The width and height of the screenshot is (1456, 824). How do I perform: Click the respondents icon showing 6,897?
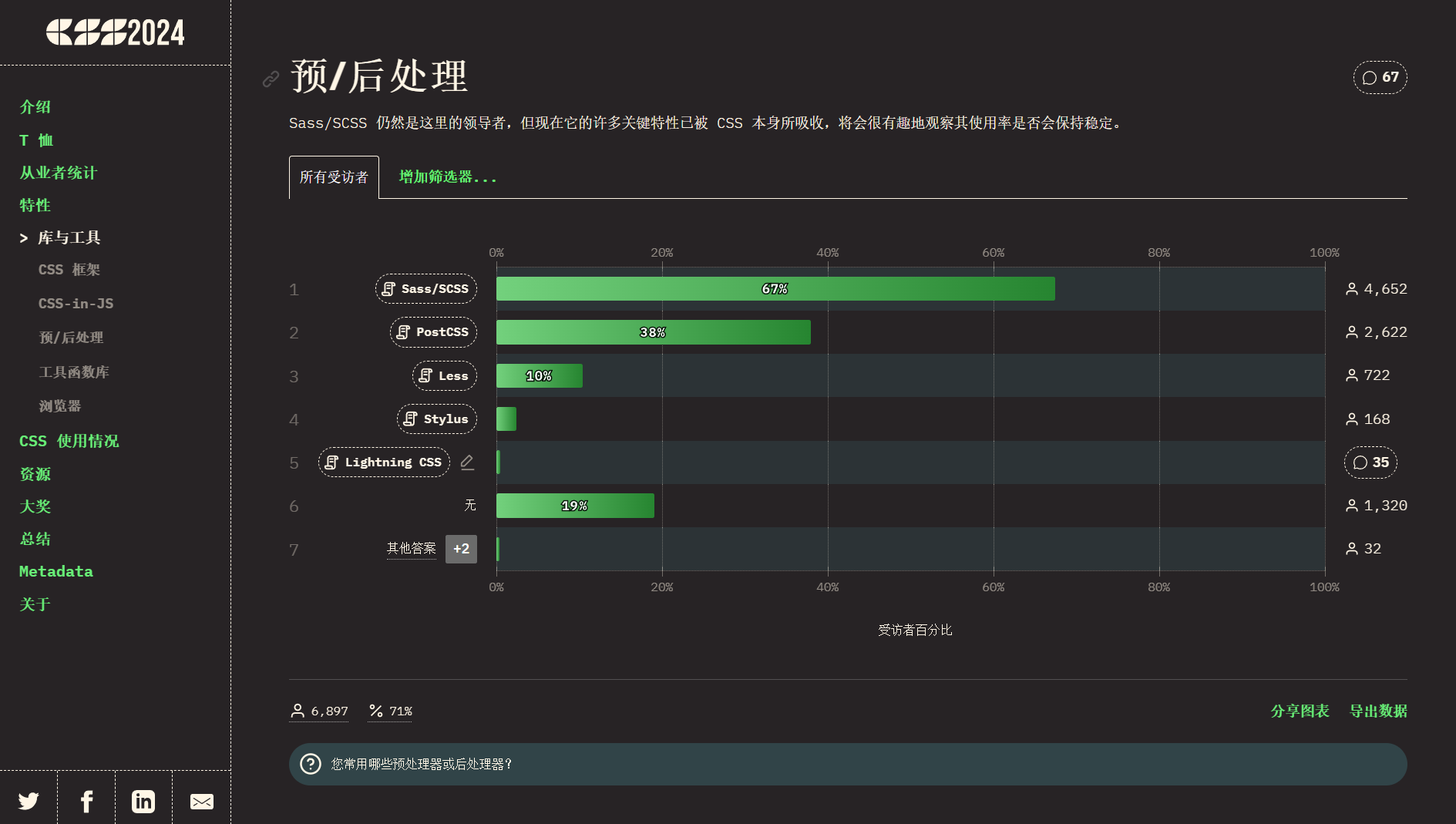click(x=298, y=711)
